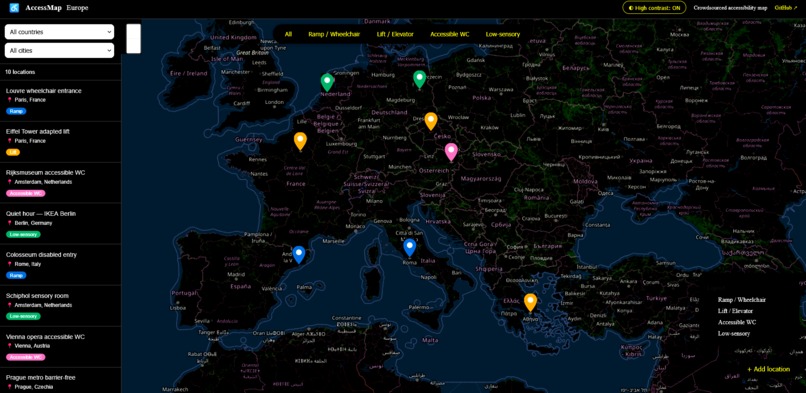806x393 pixels.
Task: Open Colosseum disabled entry list item
Action: (61, 265)
